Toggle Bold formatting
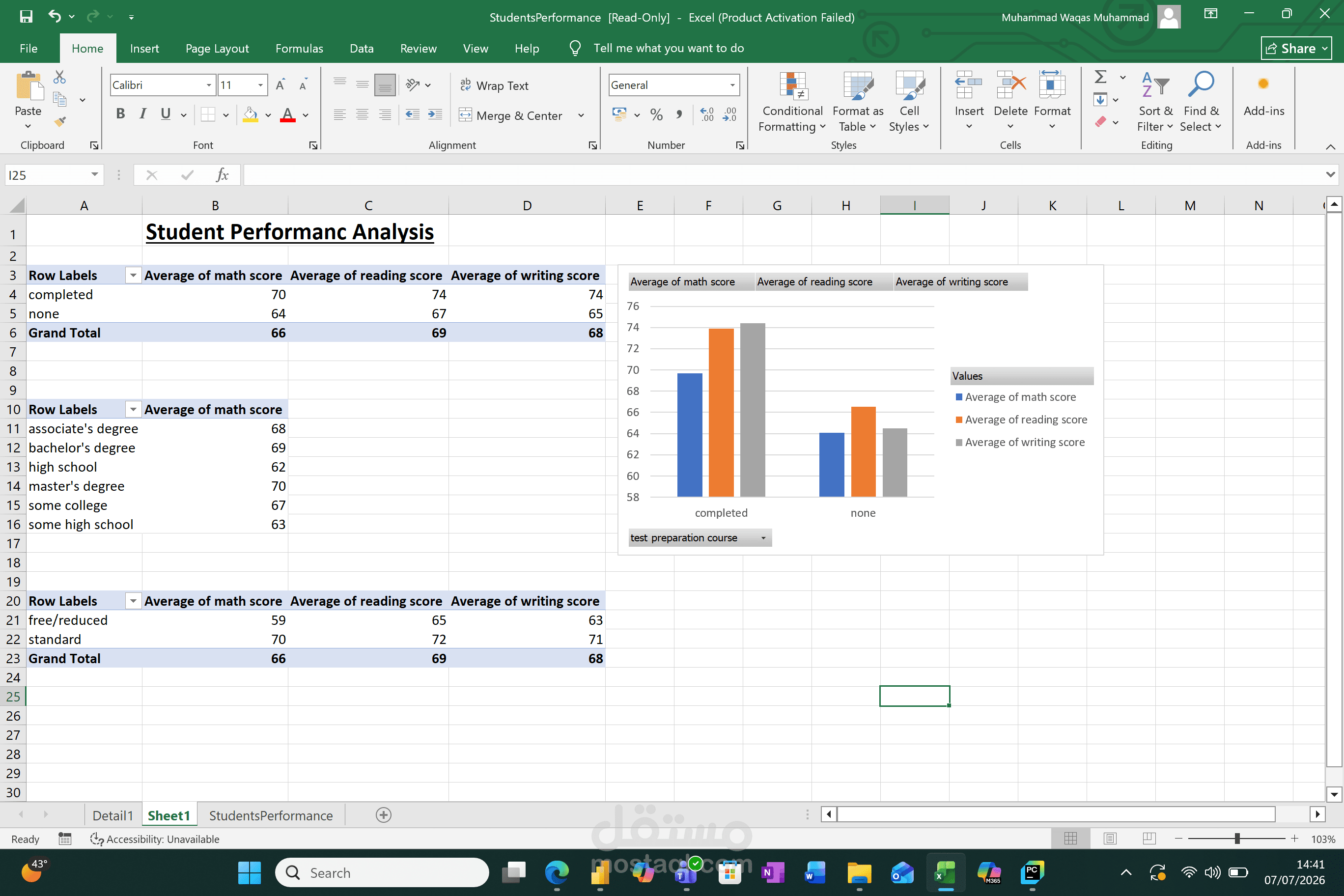The image size is (1344, 896). tap(120, 114)
